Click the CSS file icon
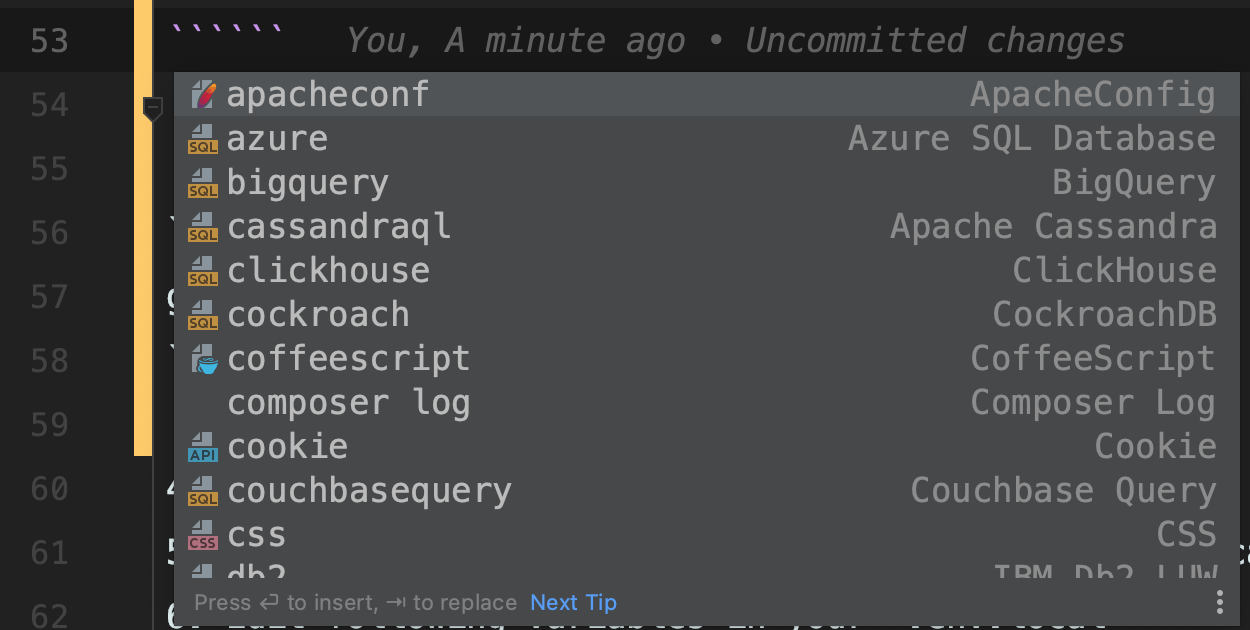Image resolution: width=1250 pixels, height=630 pixels. coord(202,534)
